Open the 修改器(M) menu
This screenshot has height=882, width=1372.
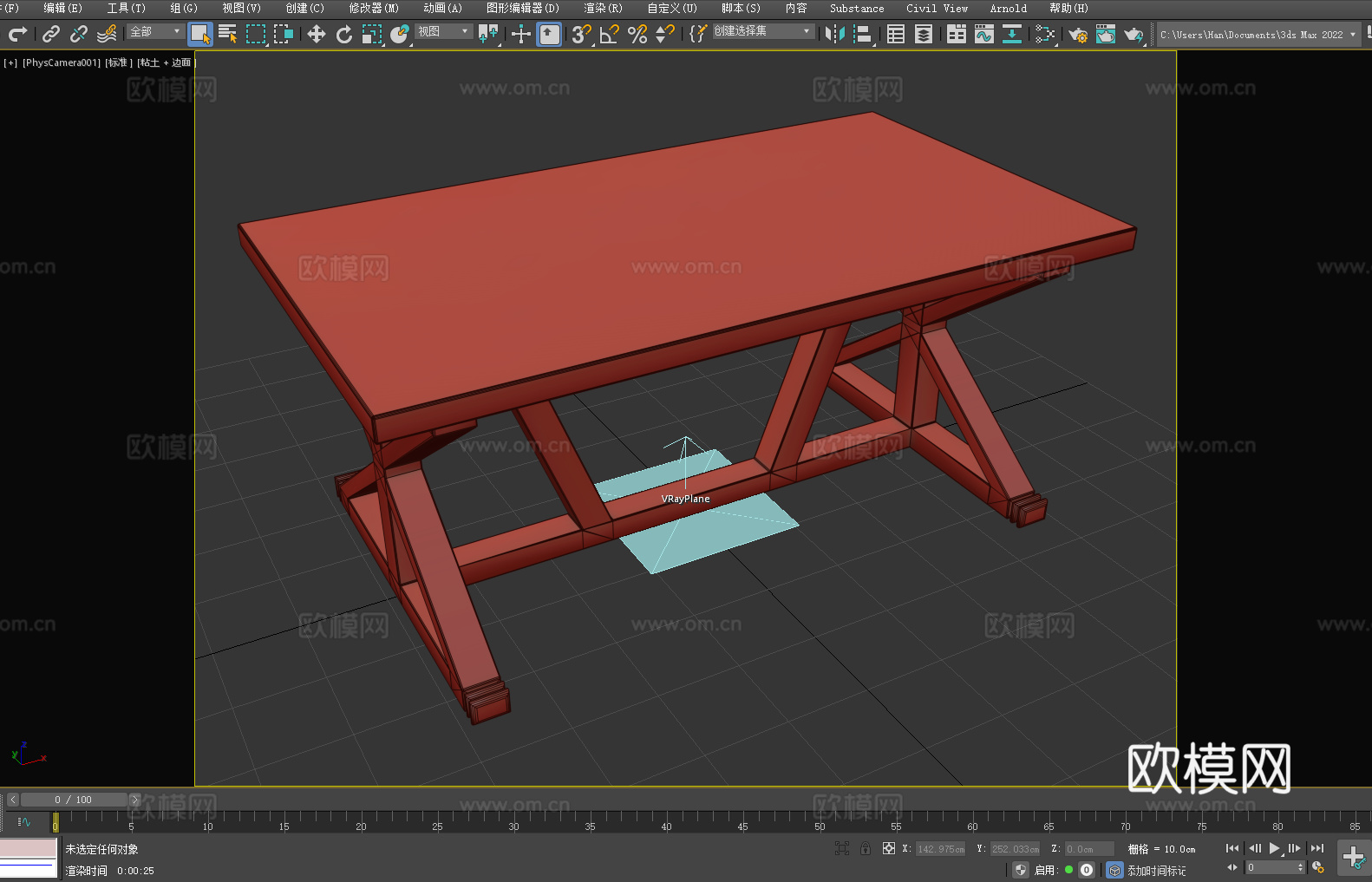tap(374, 8)
